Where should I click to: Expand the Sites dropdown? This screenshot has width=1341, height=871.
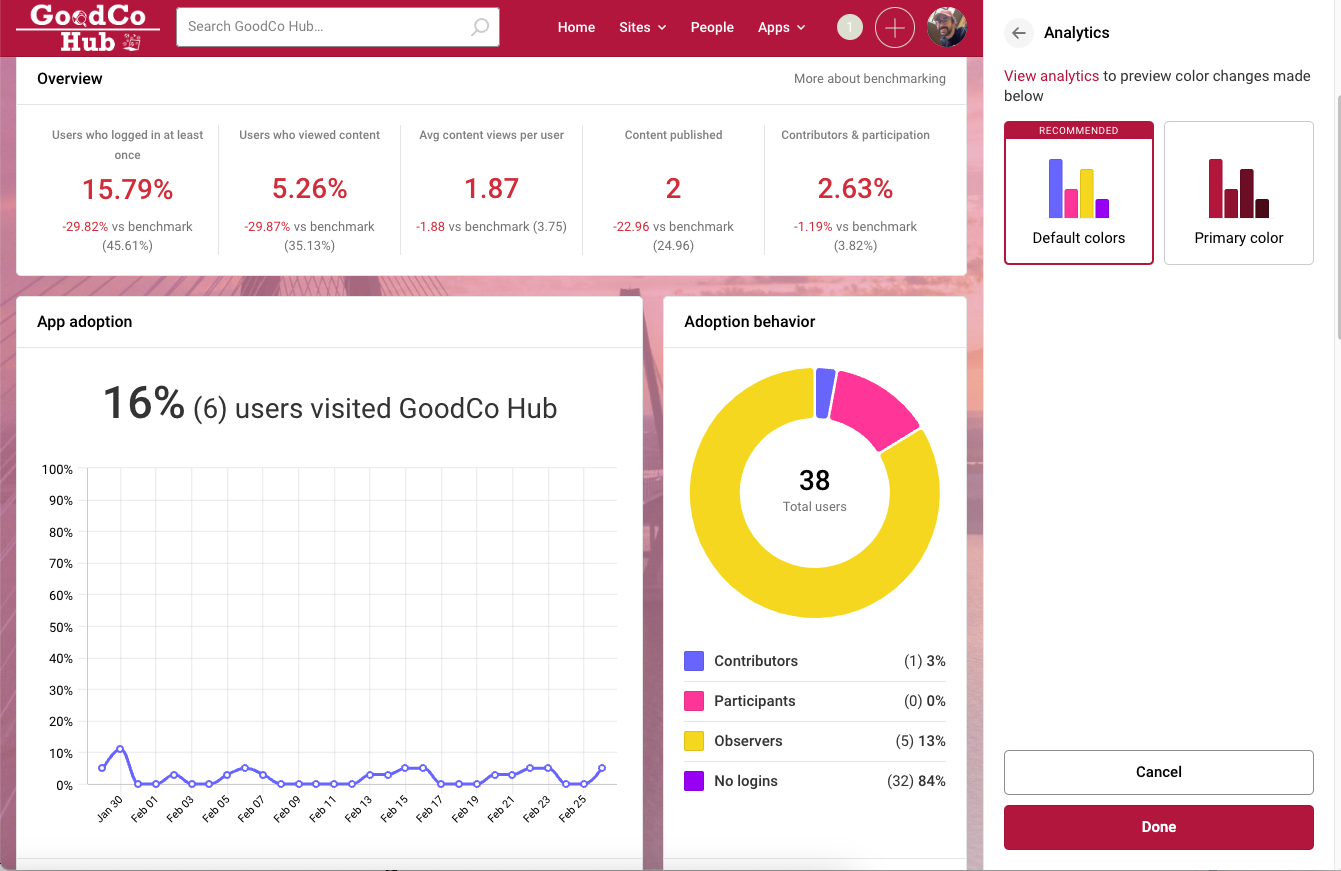(x=642, y=27)
